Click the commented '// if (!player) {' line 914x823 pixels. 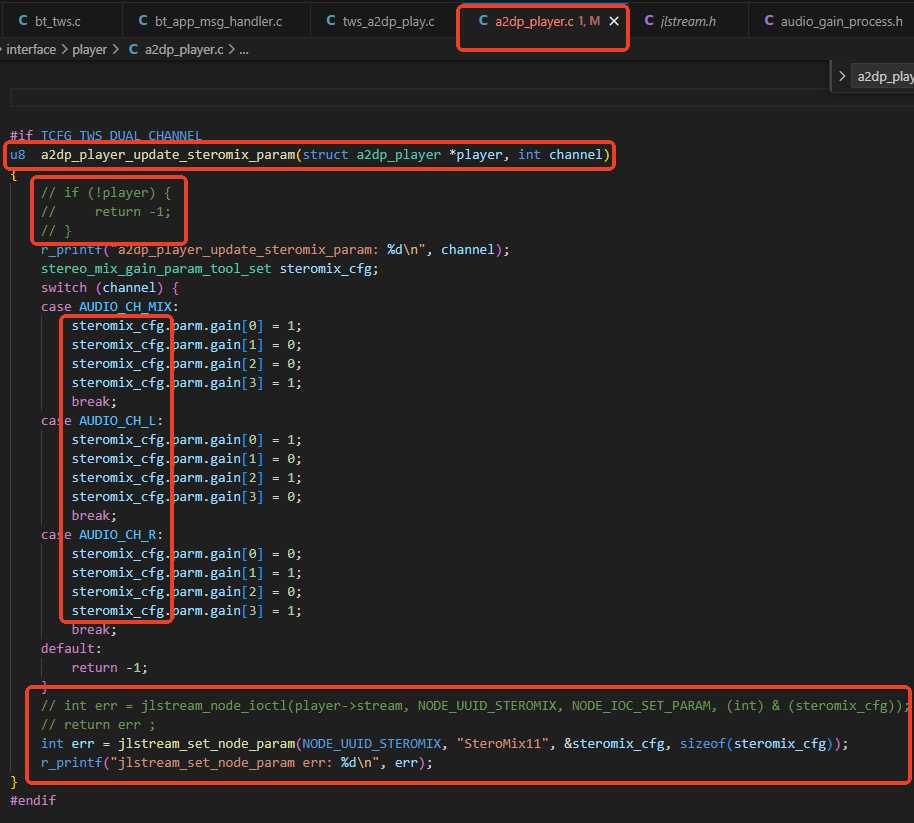click(106, 193)
